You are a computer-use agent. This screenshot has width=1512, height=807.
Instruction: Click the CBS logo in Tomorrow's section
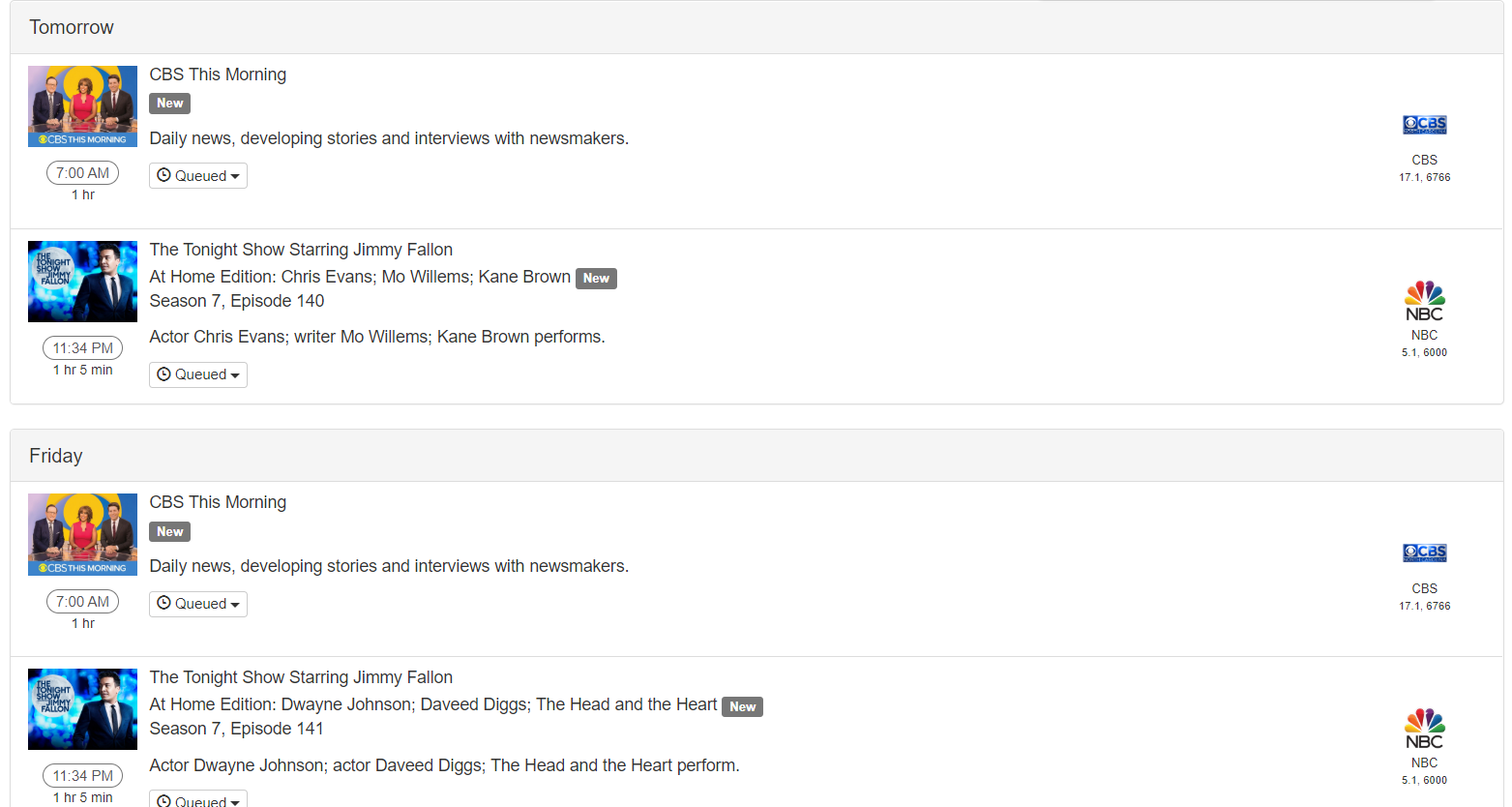coord(1424,125)
